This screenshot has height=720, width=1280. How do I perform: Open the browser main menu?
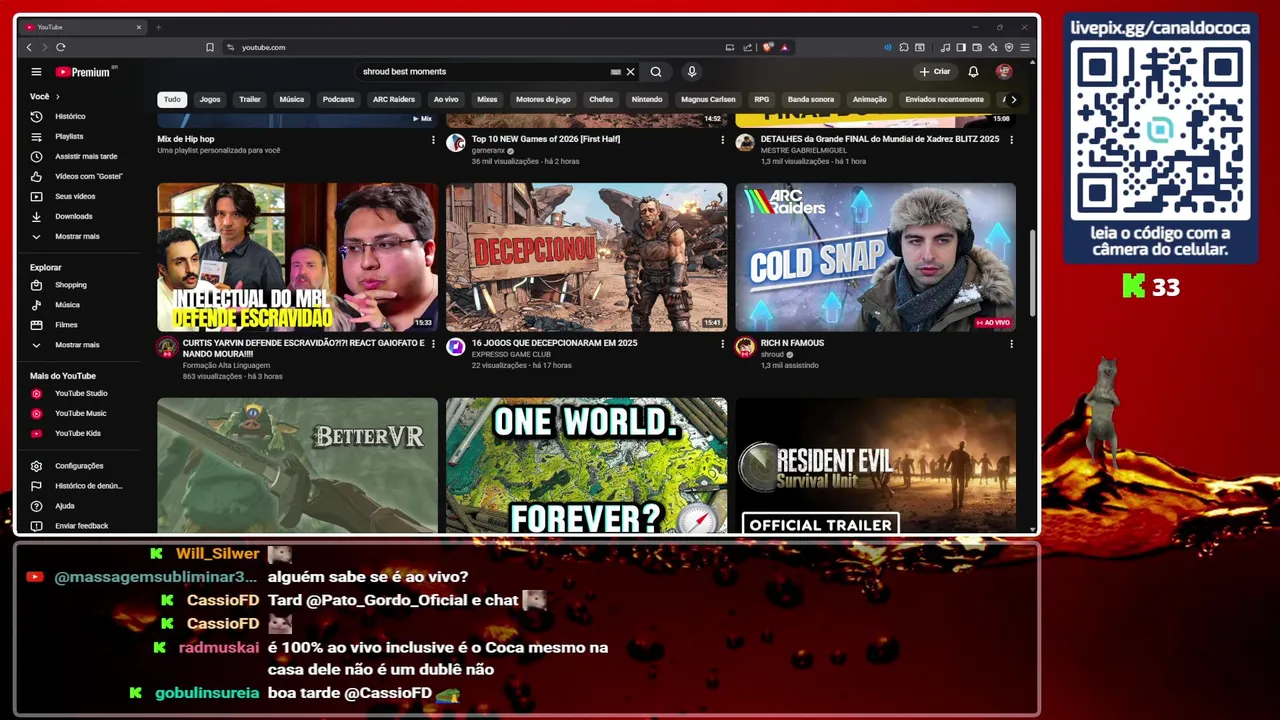click(x=1025, y=47)
